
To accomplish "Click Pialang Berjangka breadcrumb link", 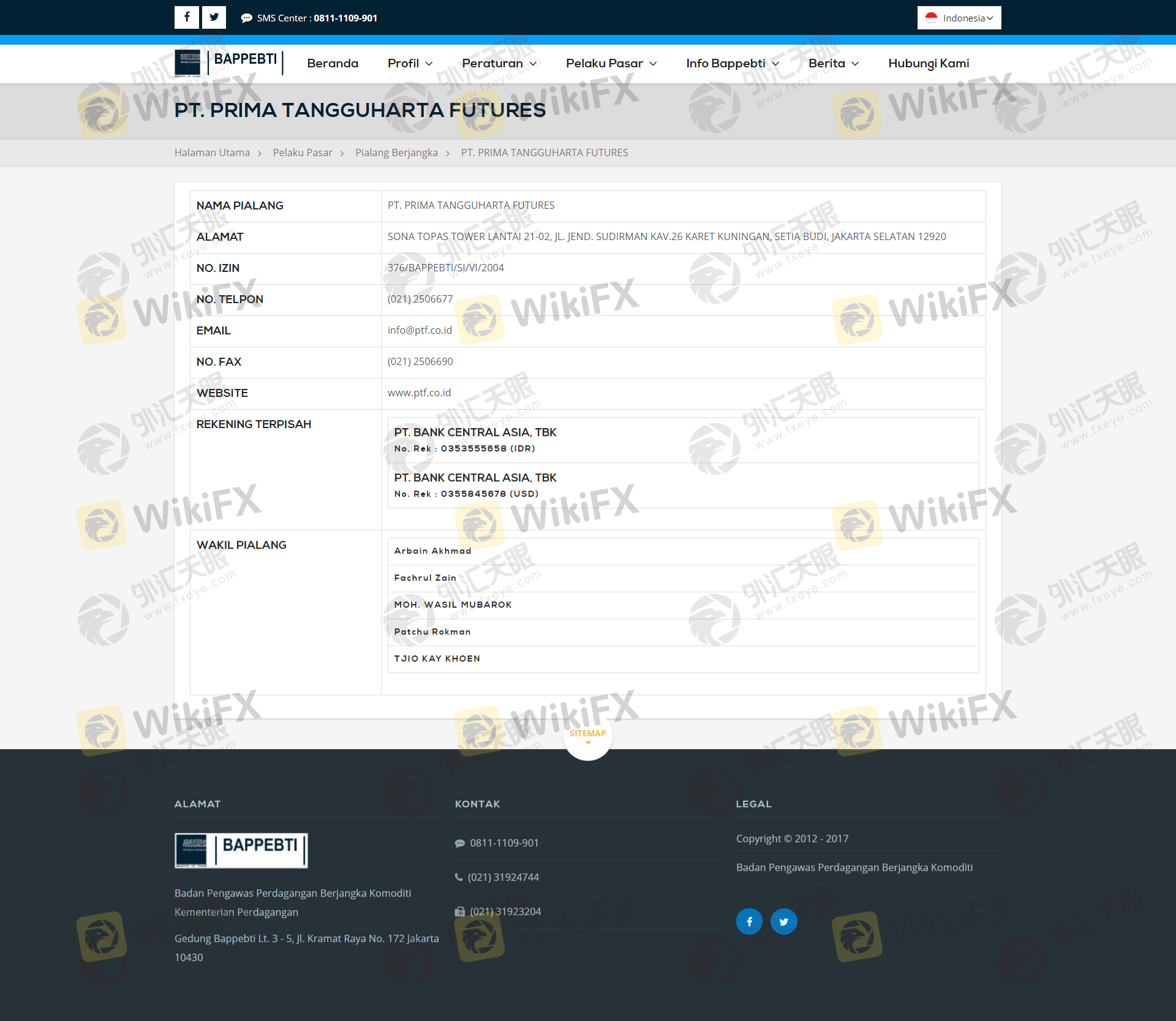I will pyautogui.click(x=396, y=153).
